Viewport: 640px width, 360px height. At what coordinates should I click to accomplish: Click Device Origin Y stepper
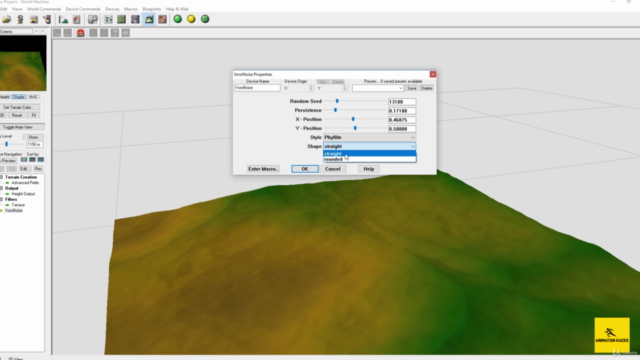[344, 88]
